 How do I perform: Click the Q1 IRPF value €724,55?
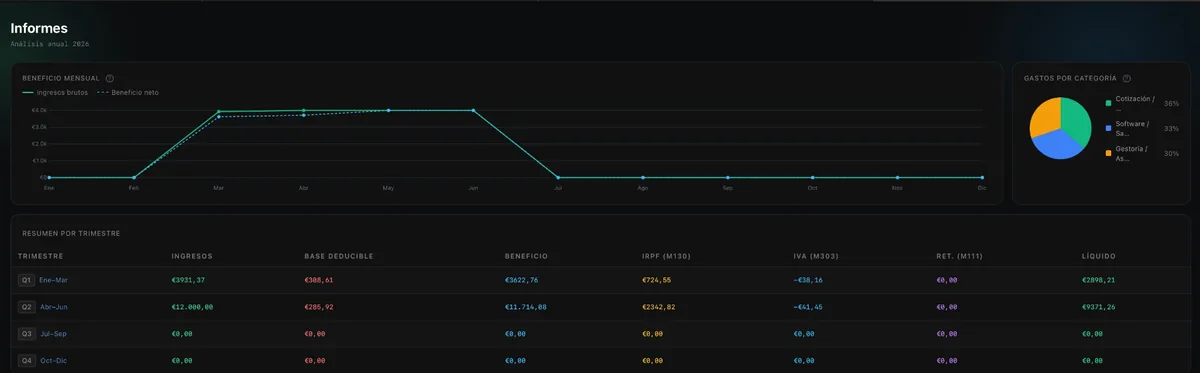657,281
